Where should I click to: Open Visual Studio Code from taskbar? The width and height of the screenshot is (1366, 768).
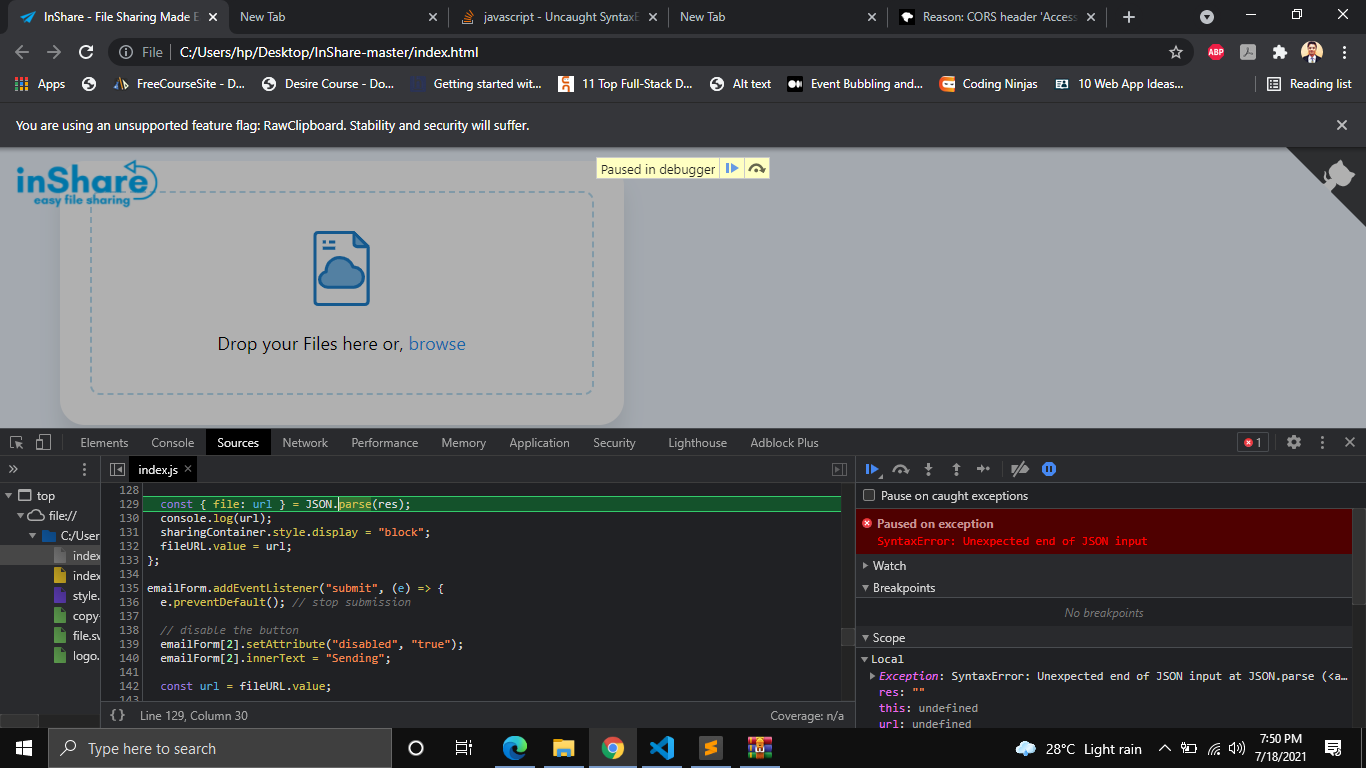661,748
